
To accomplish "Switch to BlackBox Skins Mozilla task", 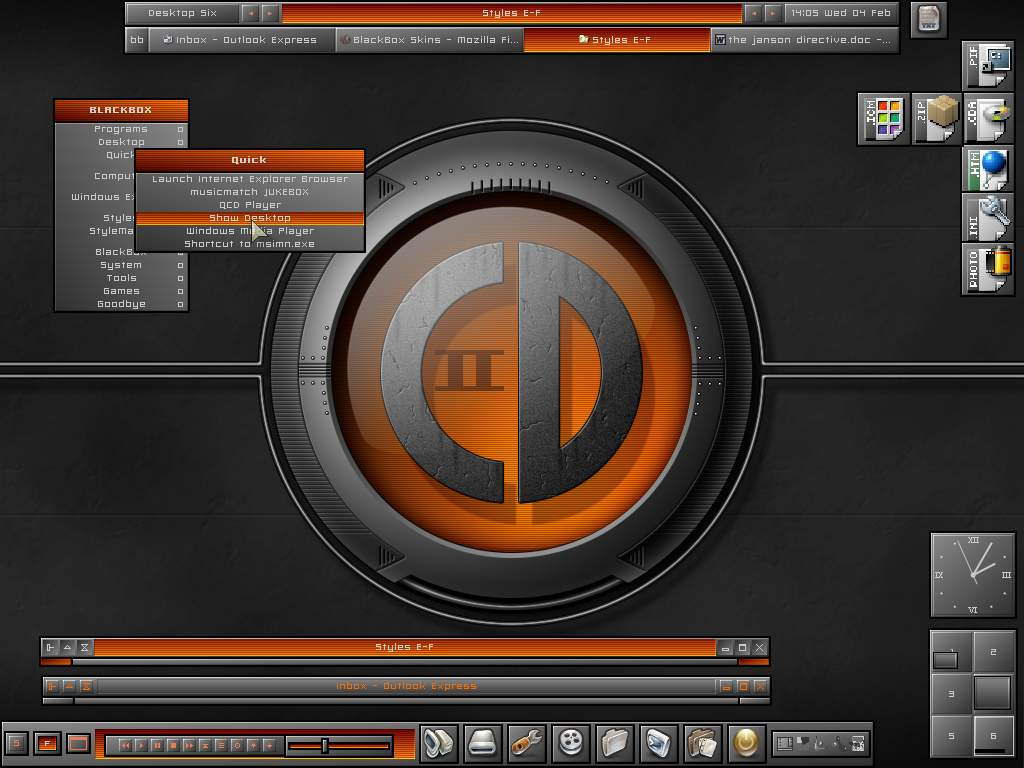I will (429, 40).
